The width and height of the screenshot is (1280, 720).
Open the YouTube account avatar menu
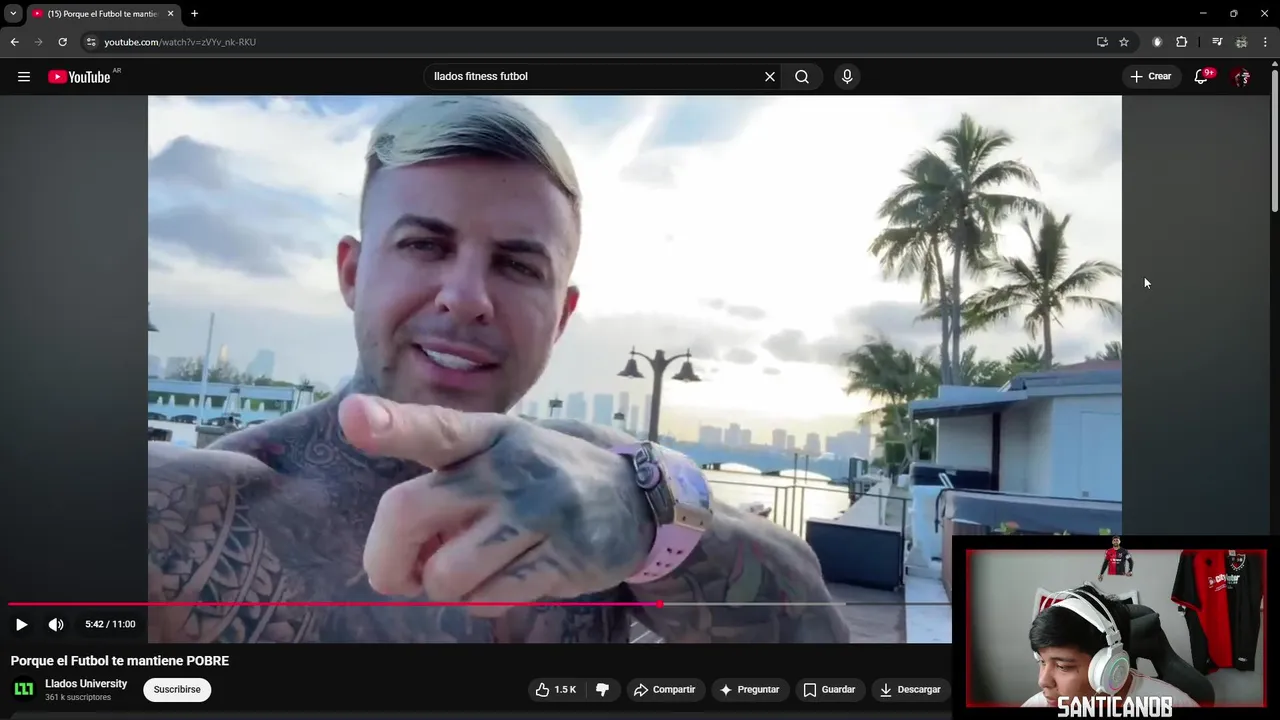1242,77
